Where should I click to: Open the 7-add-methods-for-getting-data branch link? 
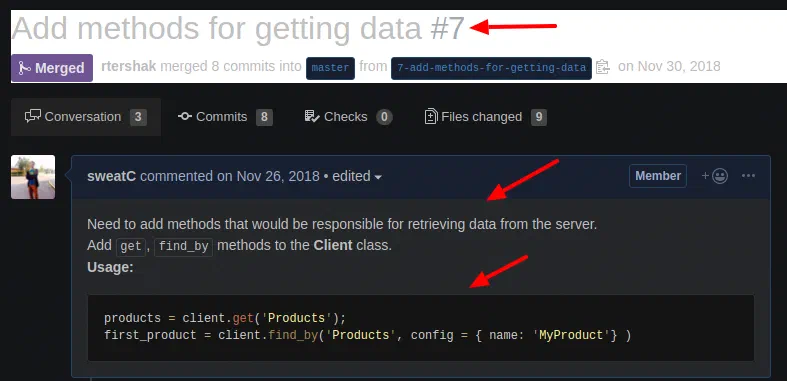(491, 68)
